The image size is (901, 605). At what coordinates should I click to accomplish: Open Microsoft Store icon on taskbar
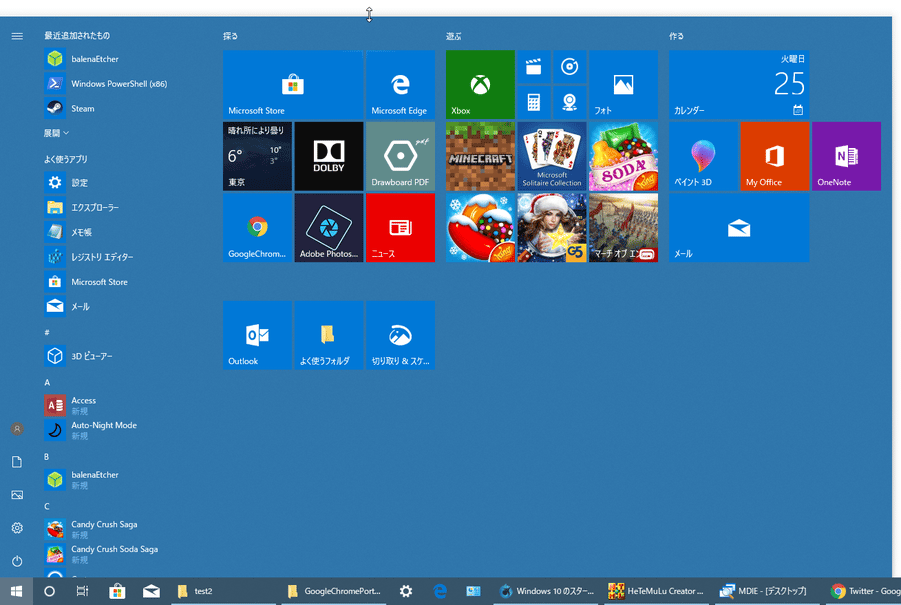click(117, 591)
